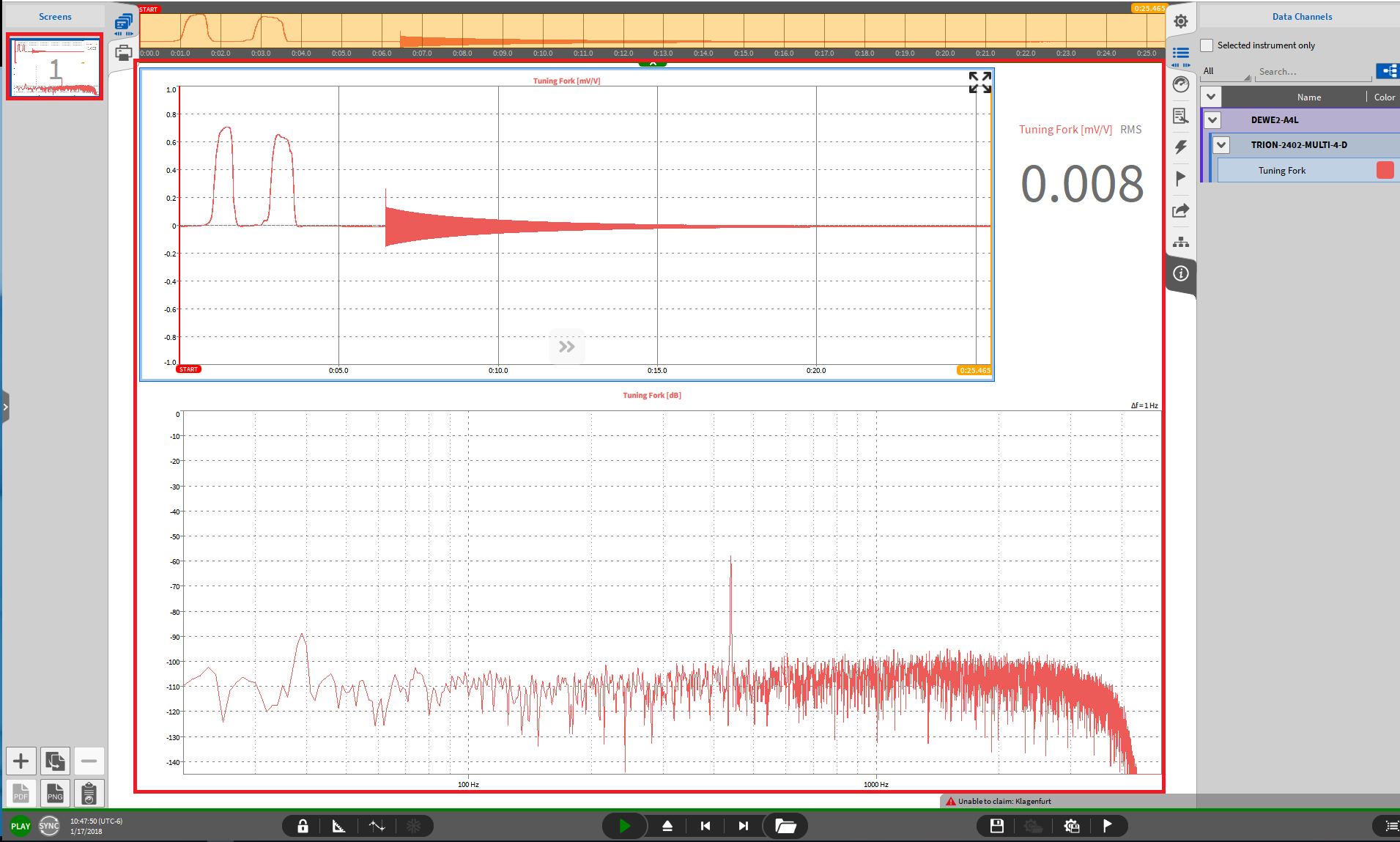Enable Selected instrument only checkbox
1400x842 pixels.
point(1207,45)
